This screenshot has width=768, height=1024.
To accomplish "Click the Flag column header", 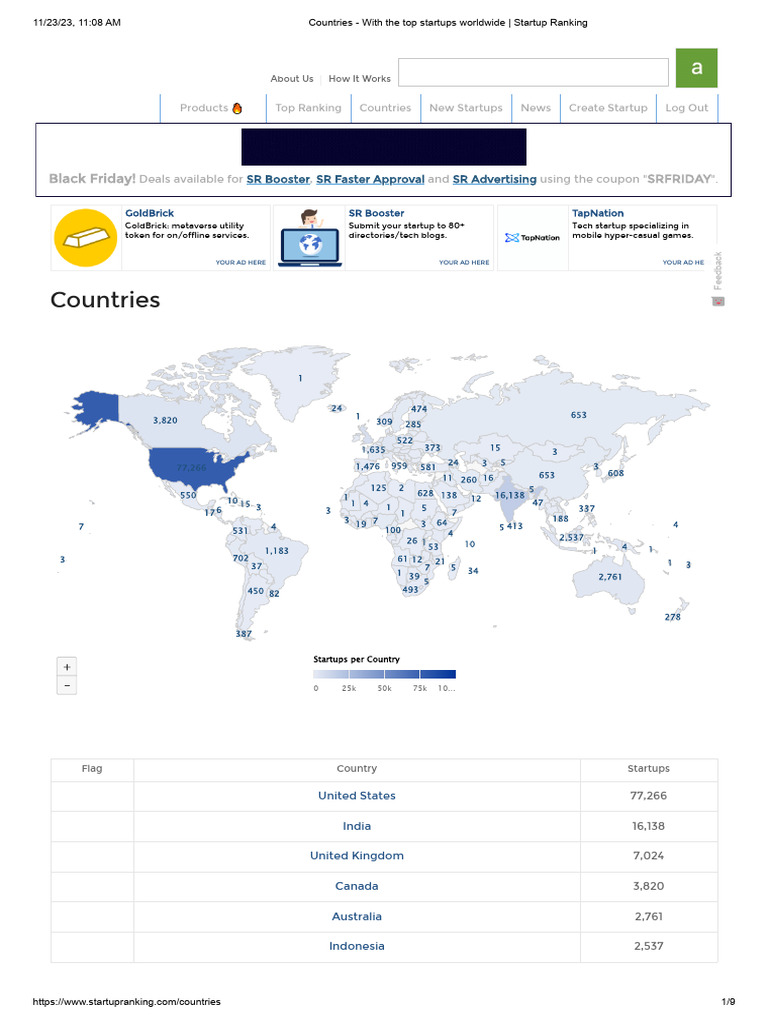I will click(92, 769).
